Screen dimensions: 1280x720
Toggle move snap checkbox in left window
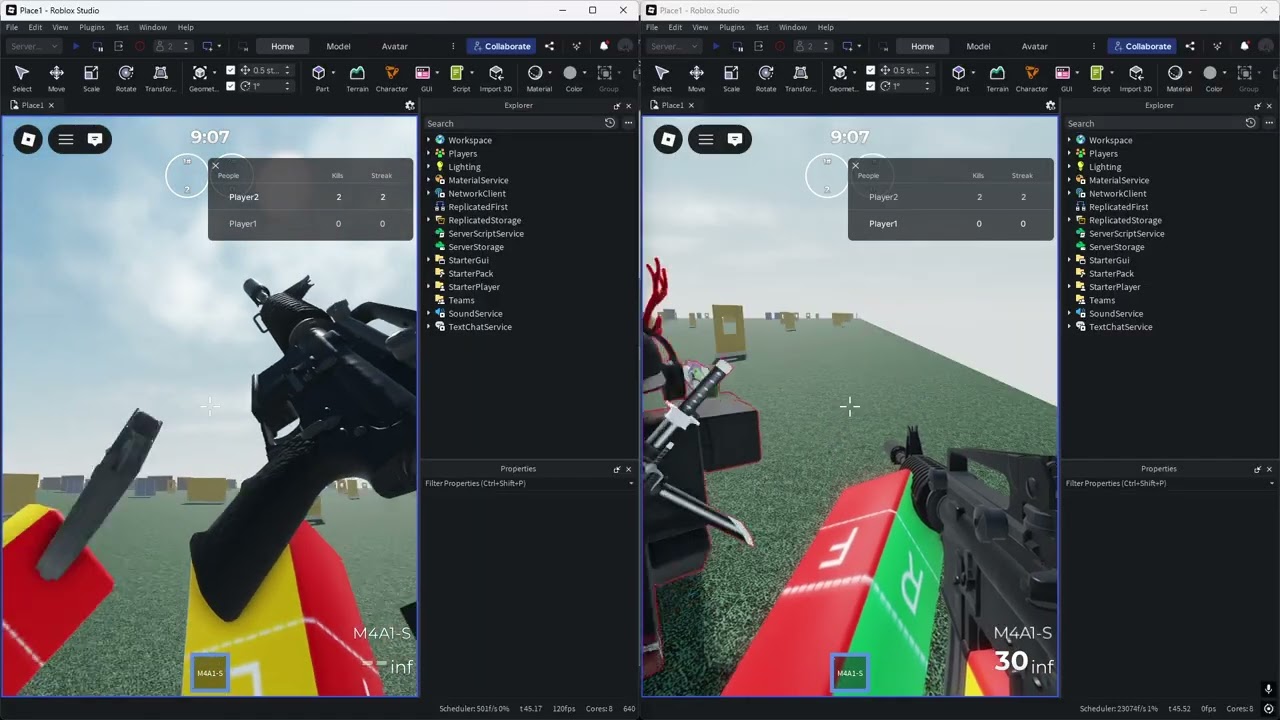click(231, 70)
